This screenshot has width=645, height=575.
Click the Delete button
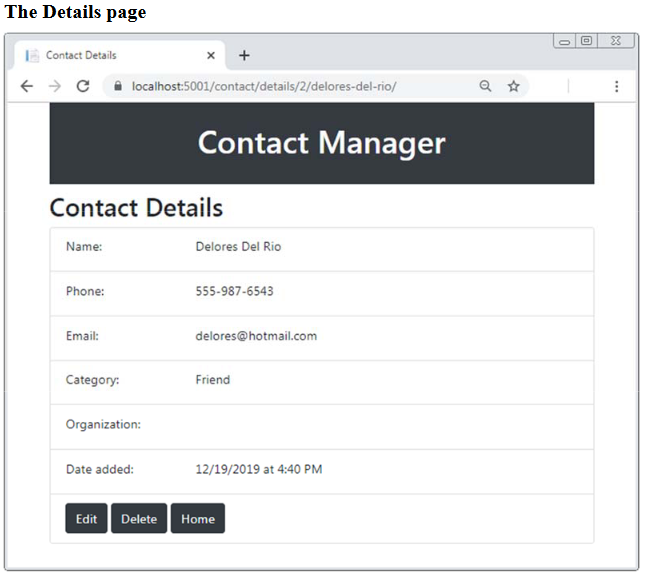click(x=139, y=518)
